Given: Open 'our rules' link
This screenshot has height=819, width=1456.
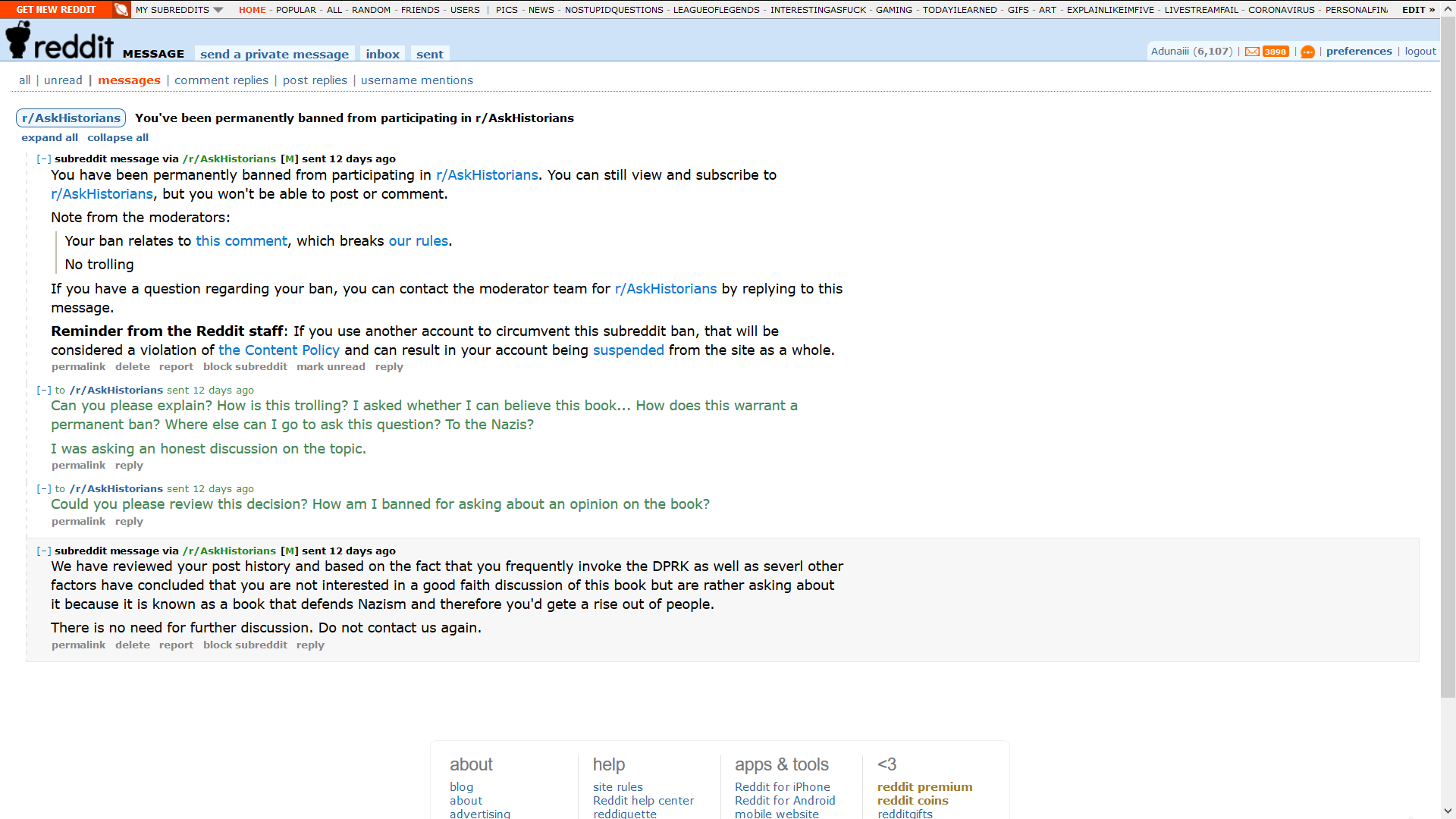Looking at the screenshot, I should click(419, 241).
